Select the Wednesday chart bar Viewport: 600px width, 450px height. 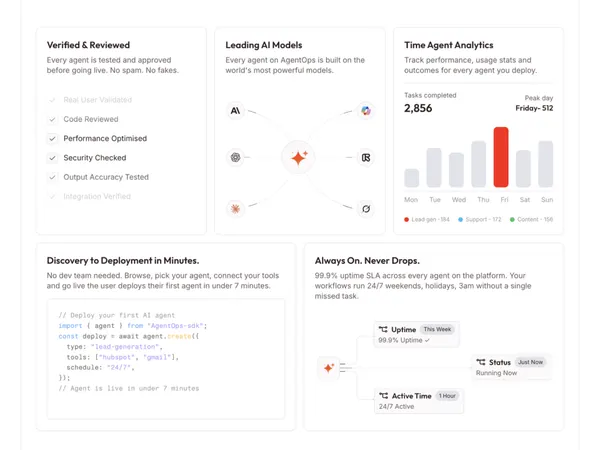coord(456,170)
